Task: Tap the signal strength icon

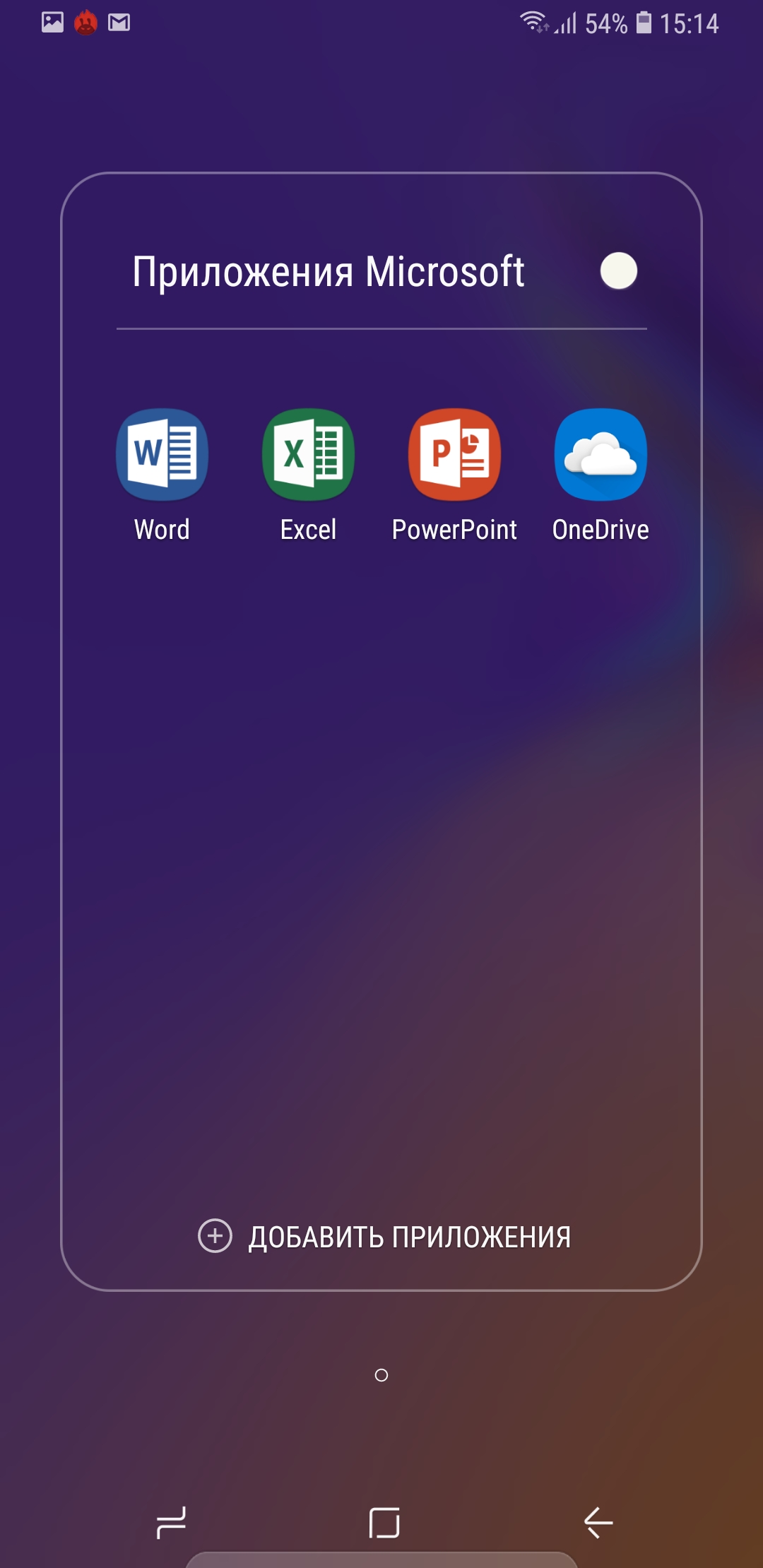Action: click(x=567, y=23)
